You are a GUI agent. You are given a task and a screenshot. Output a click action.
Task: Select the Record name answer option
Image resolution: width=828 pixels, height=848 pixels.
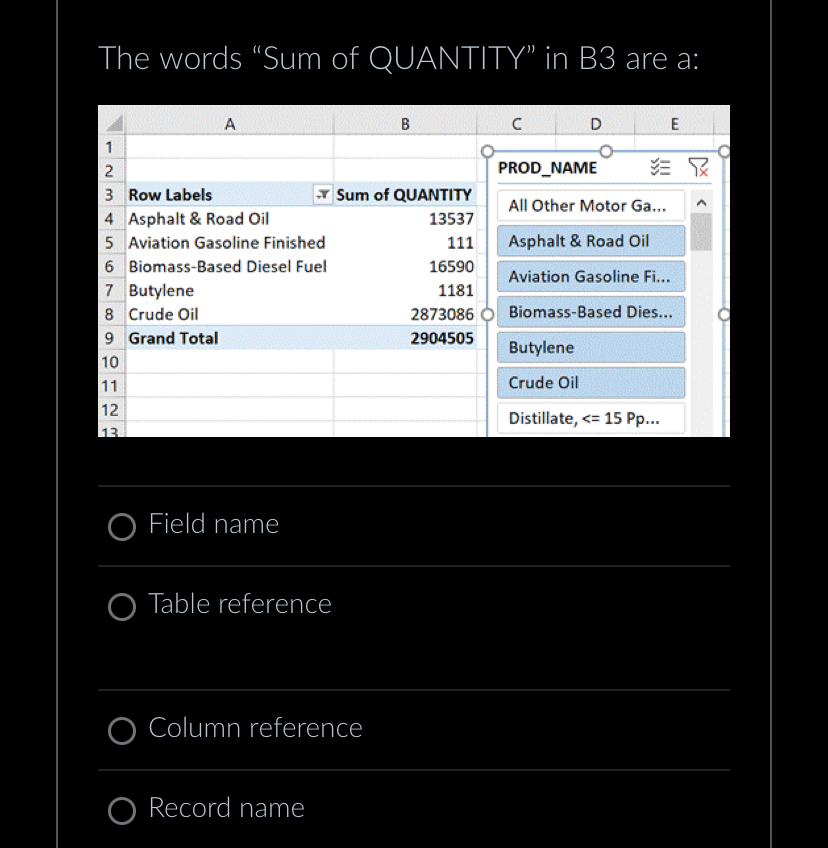[x=122, y=811]
